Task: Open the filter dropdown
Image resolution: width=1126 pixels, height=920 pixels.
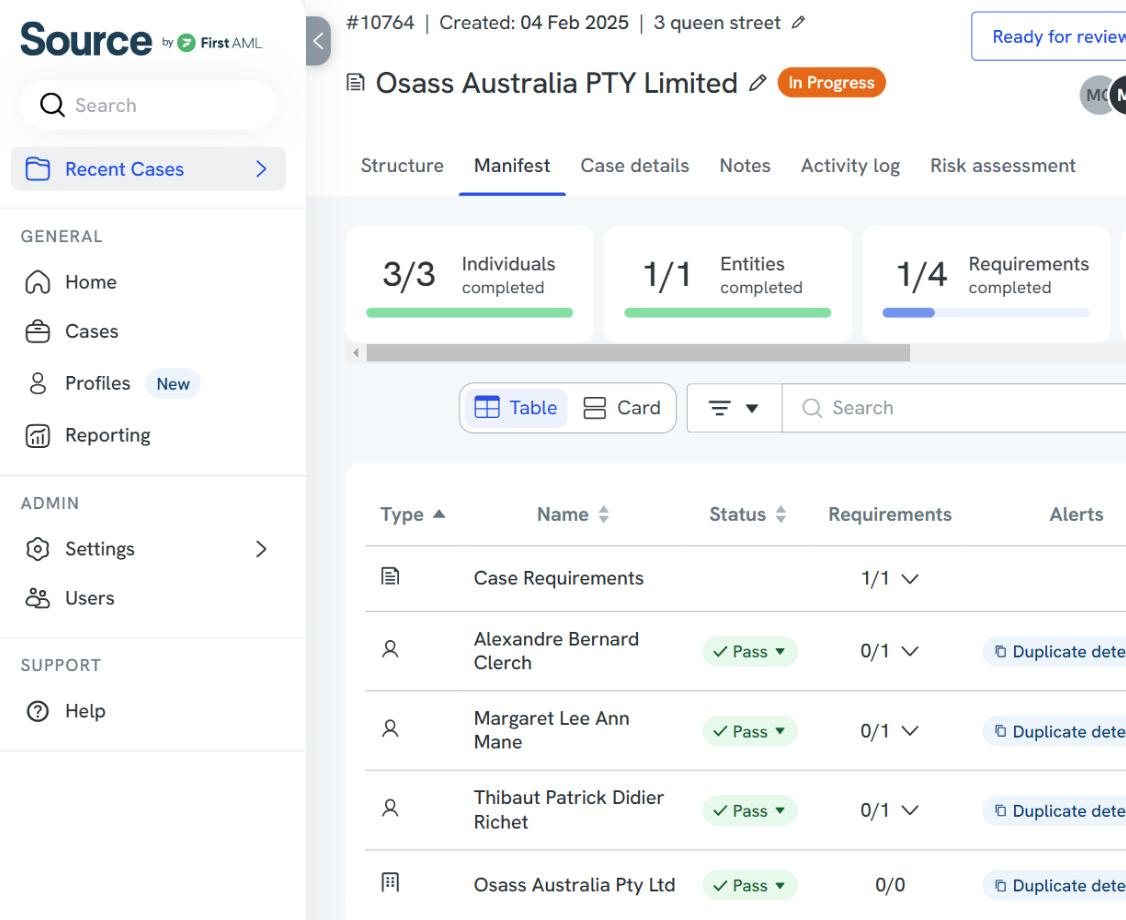Action: coord(734,408)
